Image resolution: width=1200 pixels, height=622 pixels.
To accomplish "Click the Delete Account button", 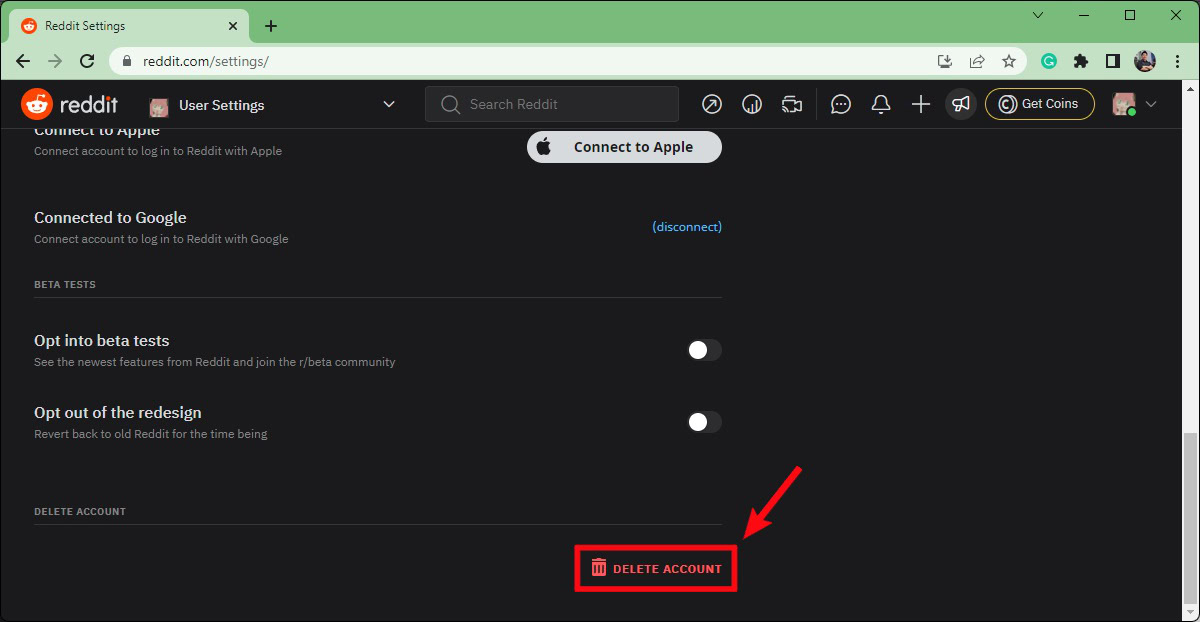I will click(x=656, y=568).
